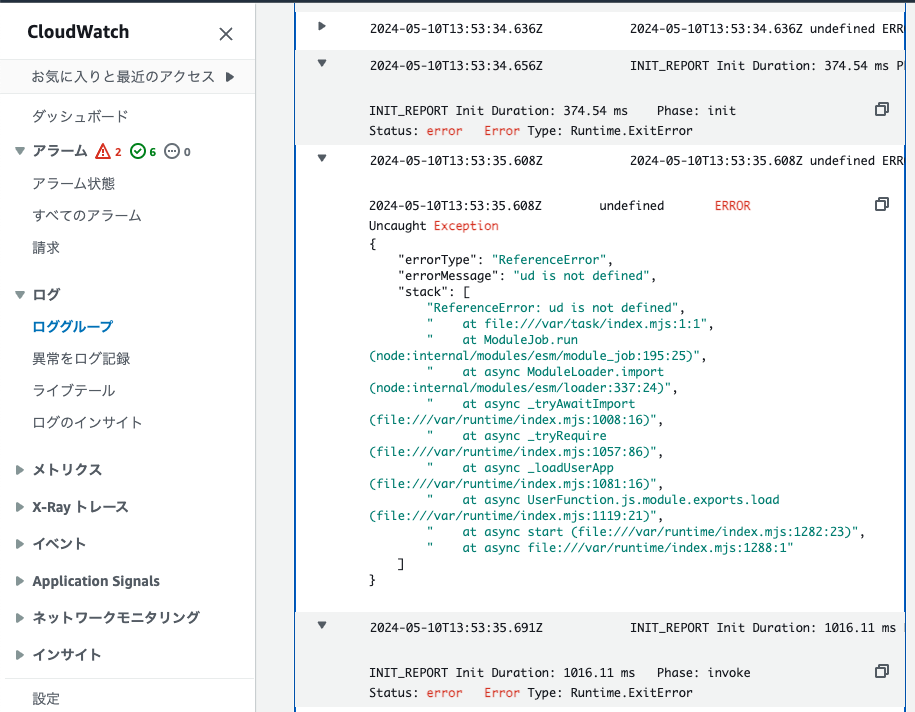Open the ロググループ page

[66, 327]
